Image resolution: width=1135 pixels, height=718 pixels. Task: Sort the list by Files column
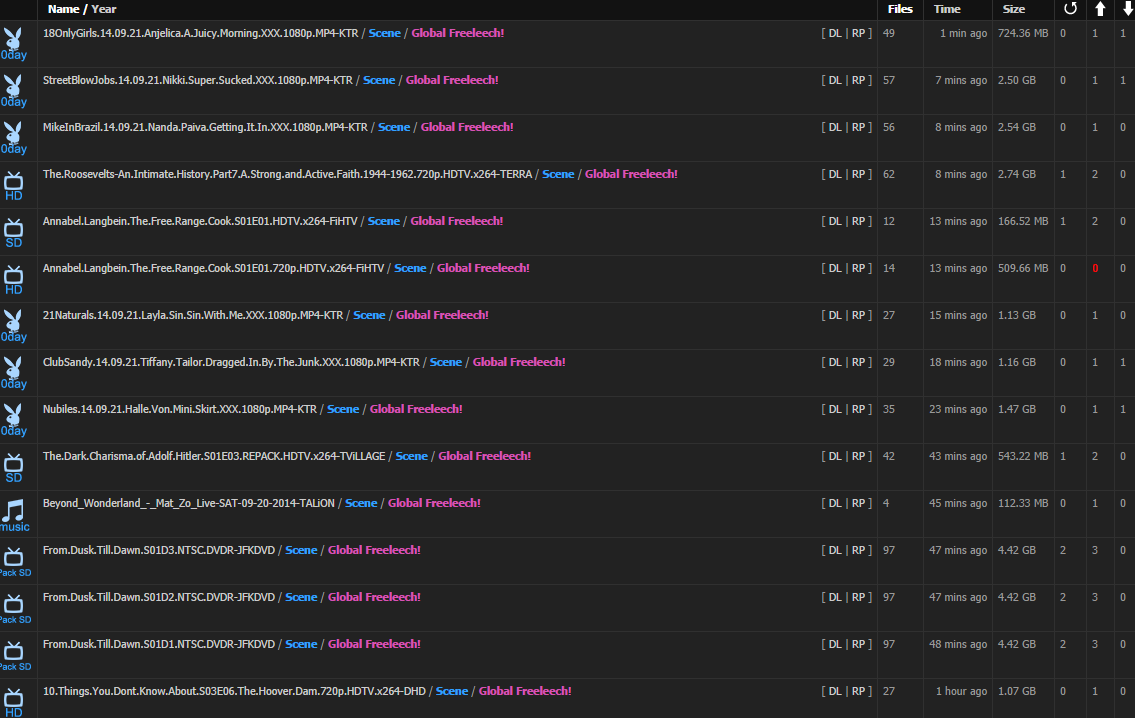pos(900,9)
